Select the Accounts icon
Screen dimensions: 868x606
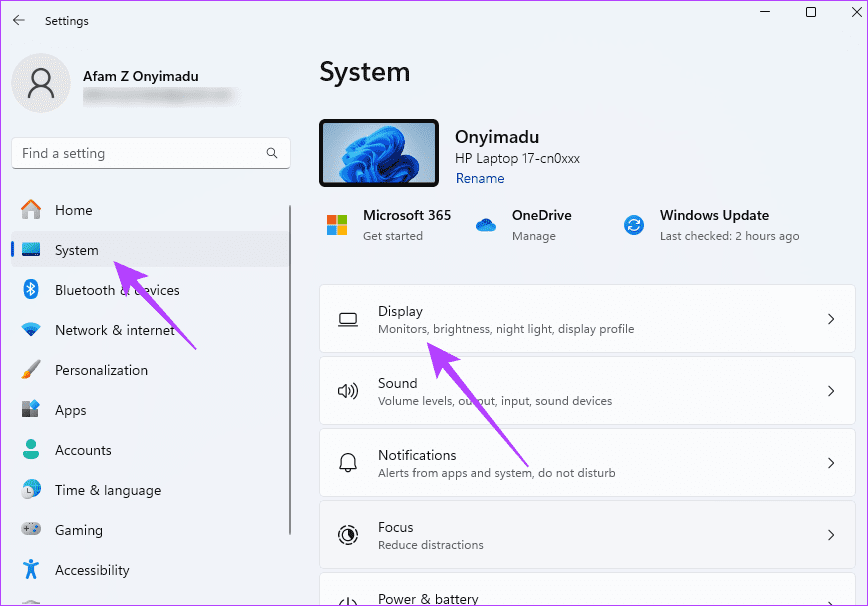31,450
